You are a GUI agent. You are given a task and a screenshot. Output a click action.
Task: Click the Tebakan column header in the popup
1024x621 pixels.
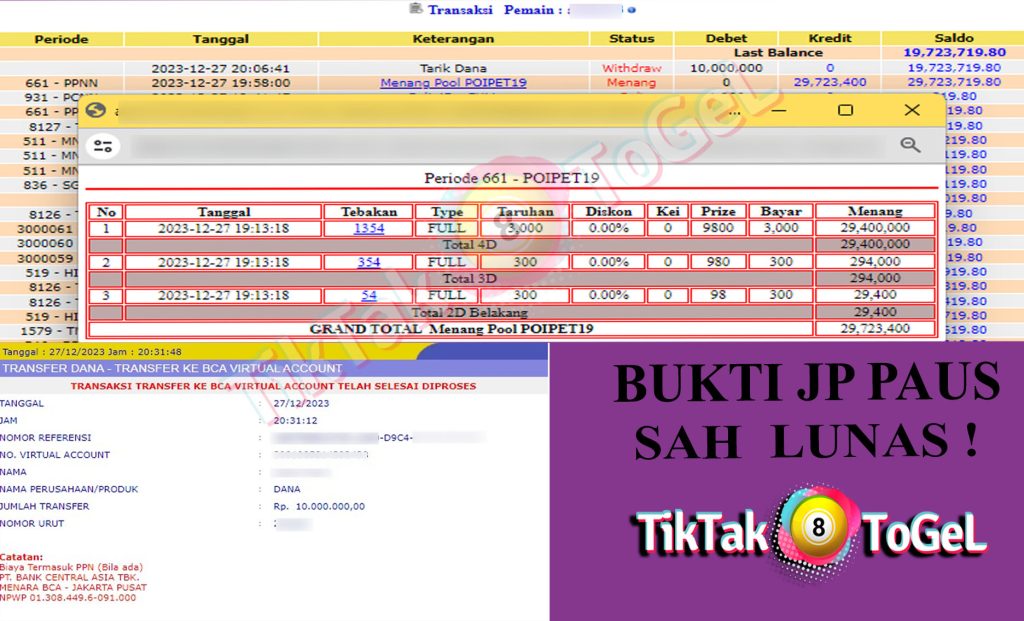369,212
